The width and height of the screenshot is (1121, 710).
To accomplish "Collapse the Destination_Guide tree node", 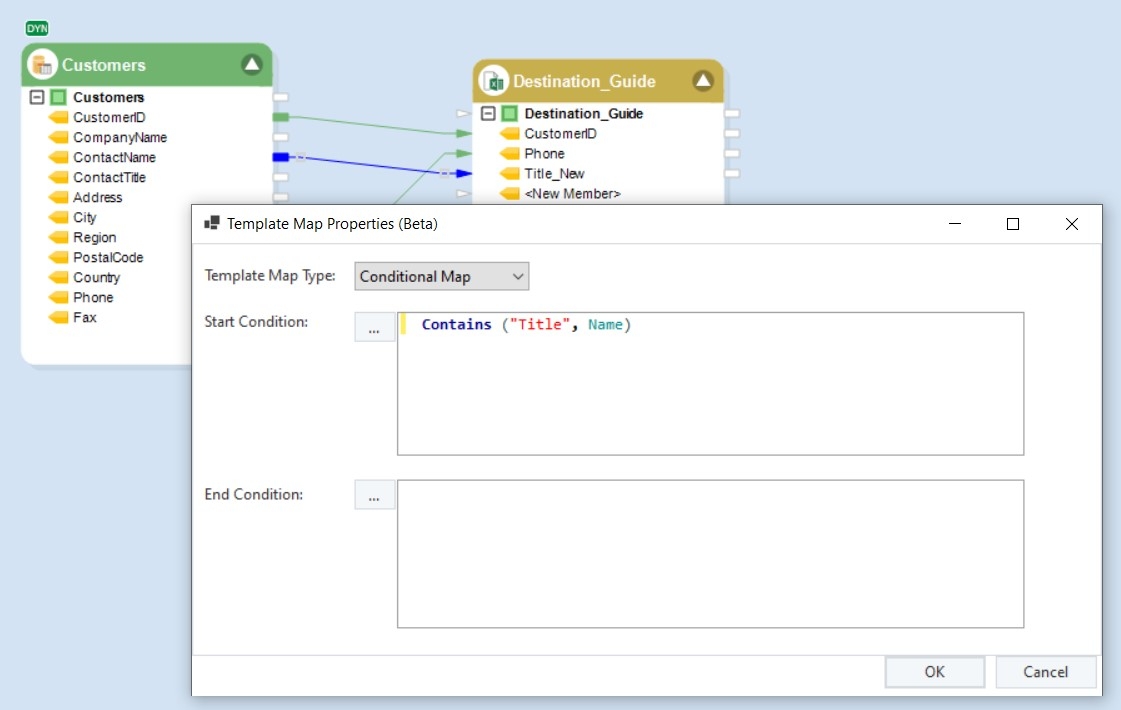I will coord(488,113).
